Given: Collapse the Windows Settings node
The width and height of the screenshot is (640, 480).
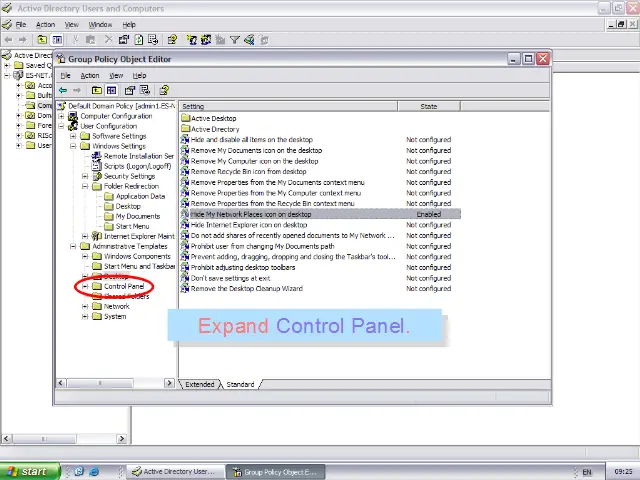Looking at the screenshot, I should click(73, 146).
